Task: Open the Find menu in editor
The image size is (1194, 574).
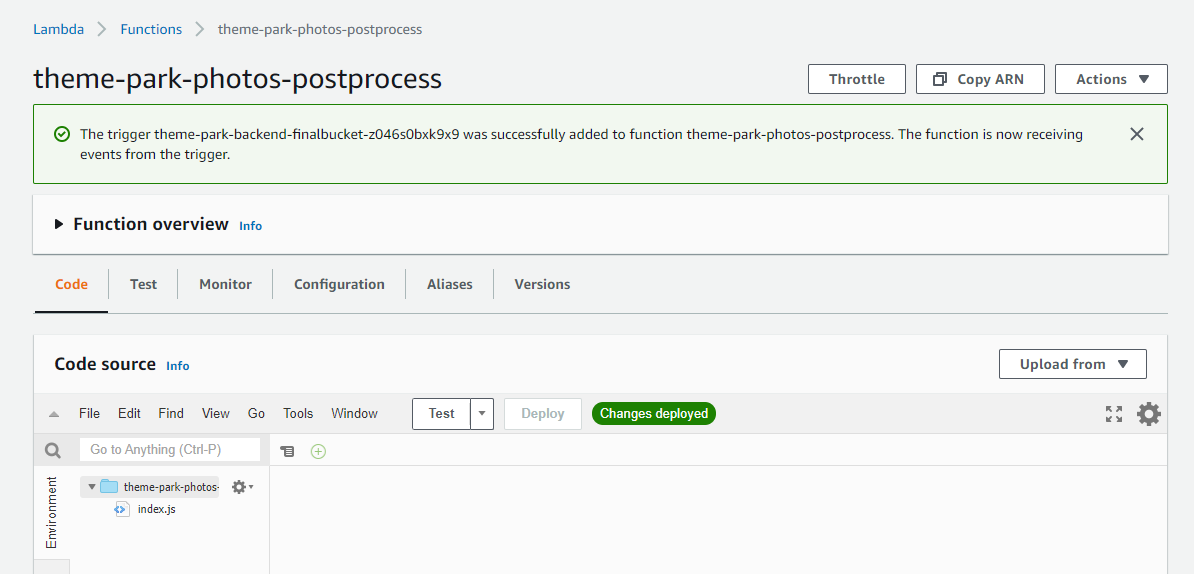Action: (171, 413)
